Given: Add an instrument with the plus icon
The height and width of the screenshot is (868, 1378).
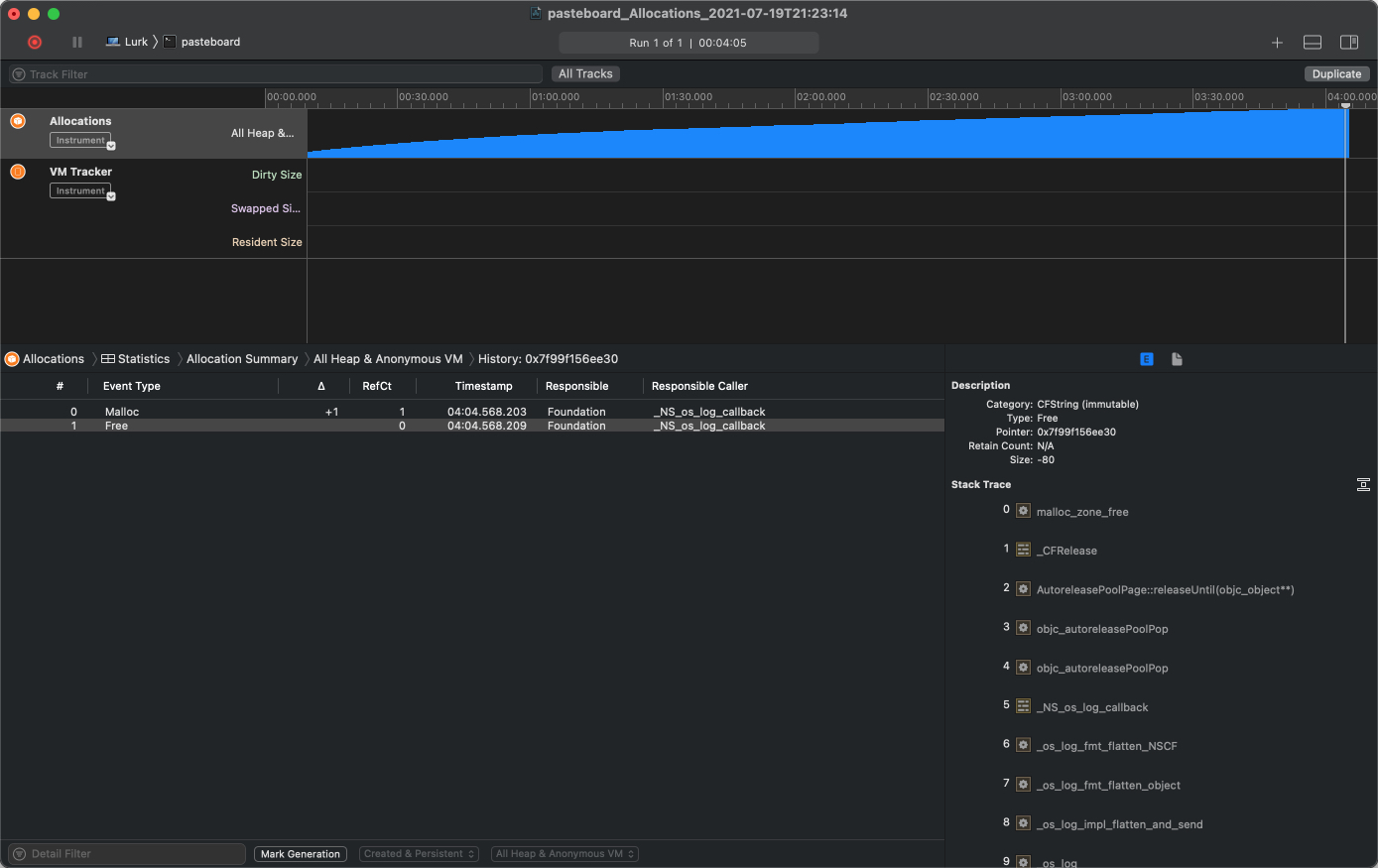Looking at the screenshot, I should (x=1277, y=43).
